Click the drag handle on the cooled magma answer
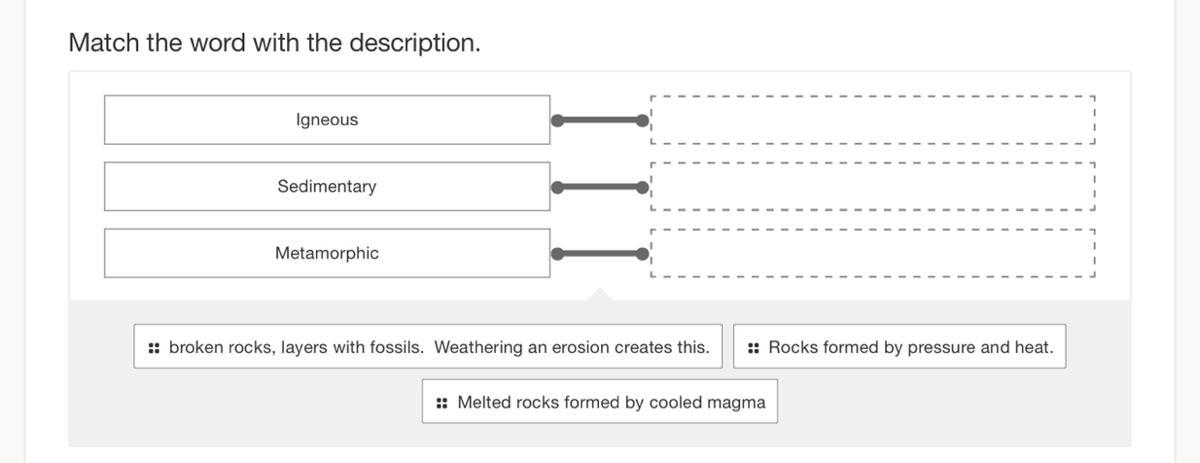Screen dimensions: 1200x463 [x=442, y=403]
